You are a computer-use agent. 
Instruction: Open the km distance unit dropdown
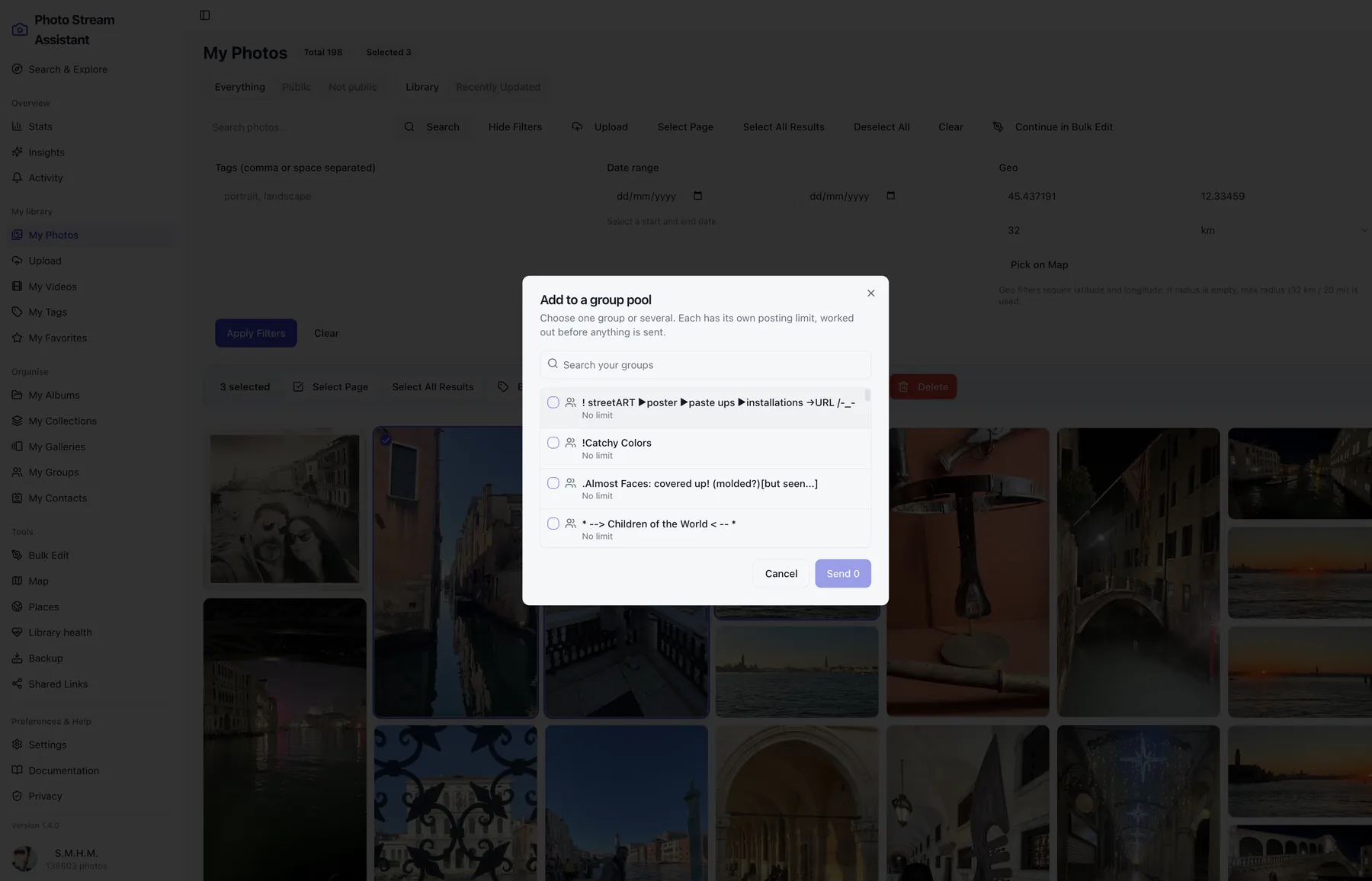pos(1282,230)
